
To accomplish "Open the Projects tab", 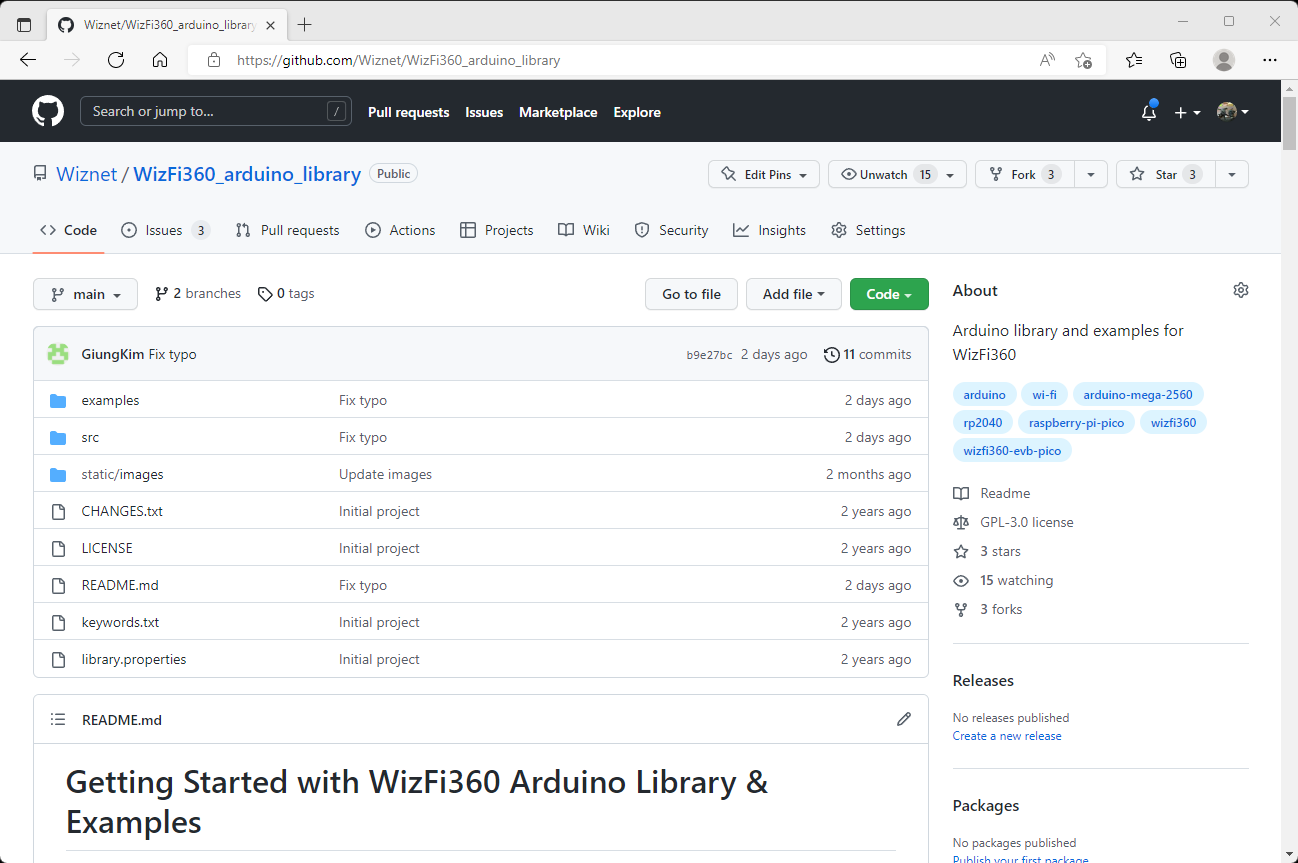I will point(497,230).
